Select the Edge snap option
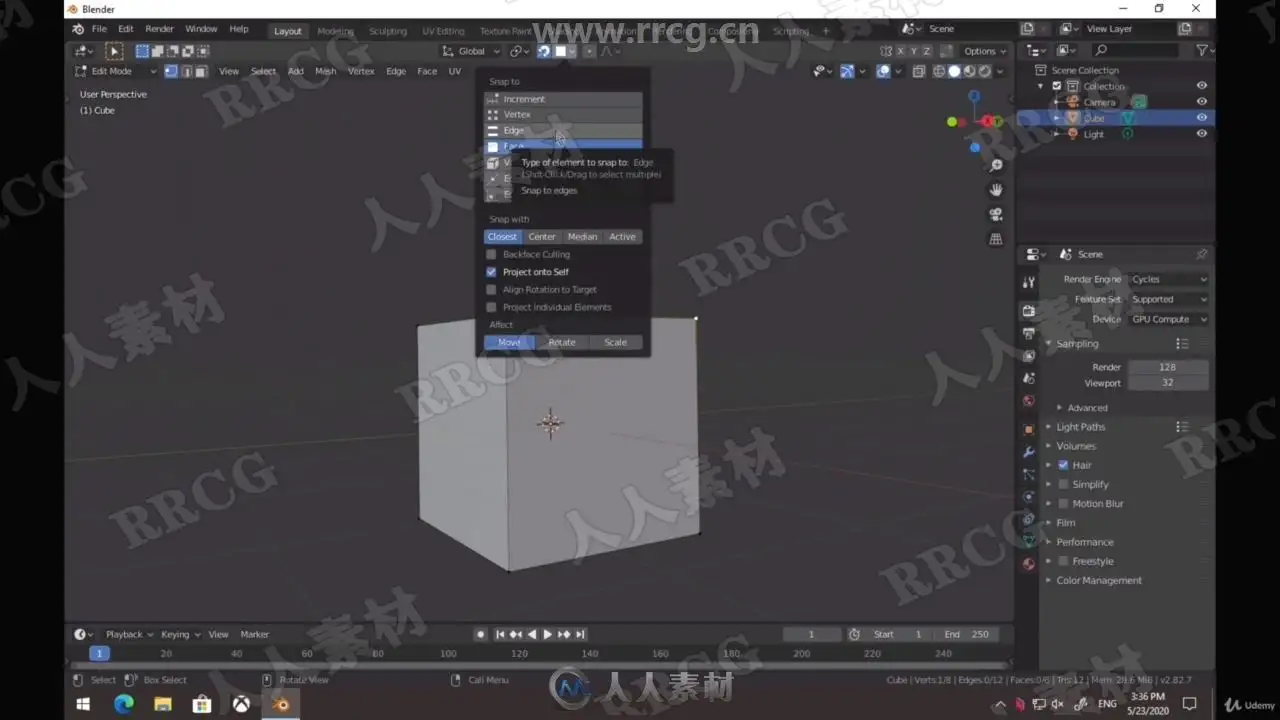Image resolution: width=1280 pixels, height=720 pixels. [563, 131]
